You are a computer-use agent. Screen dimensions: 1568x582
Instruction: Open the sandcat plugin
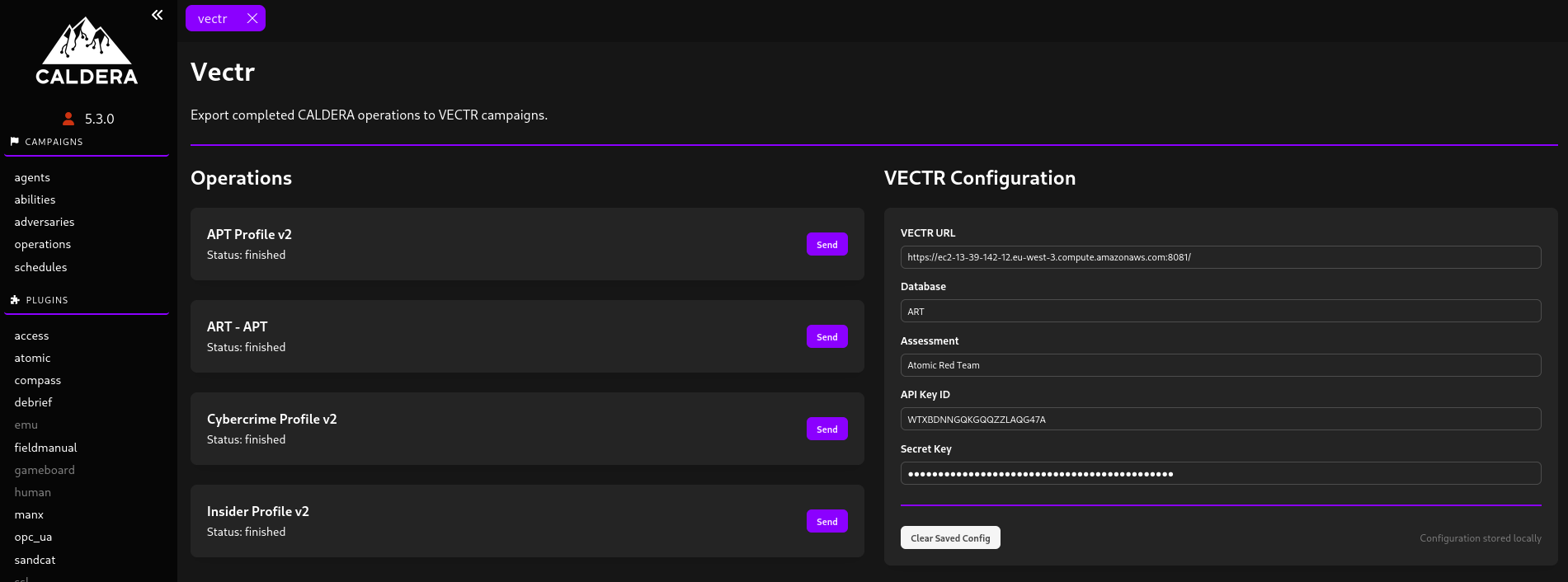tap(35, 560)
